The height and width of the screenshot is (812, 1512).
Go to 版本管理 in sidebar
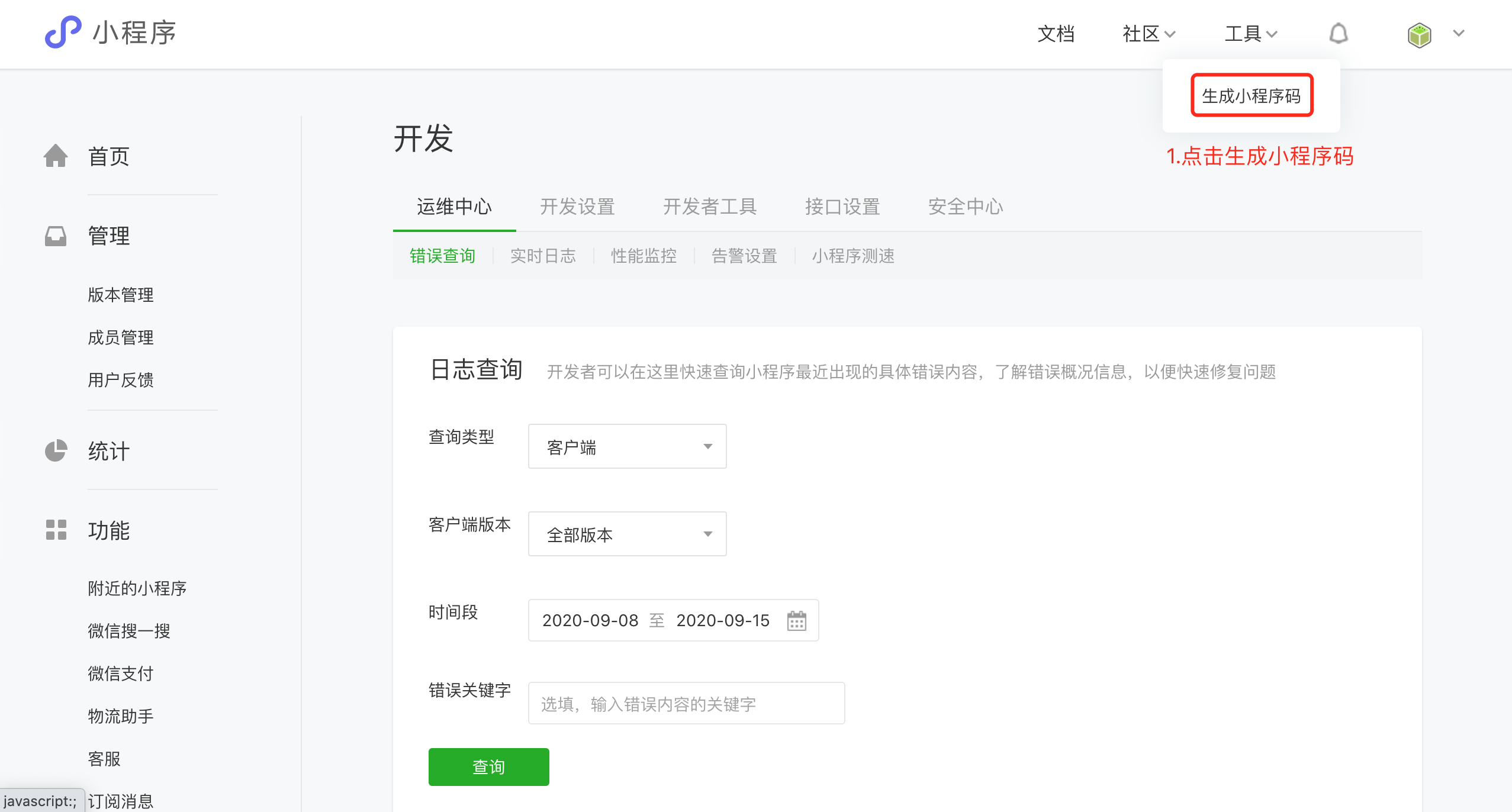[121, 295]
